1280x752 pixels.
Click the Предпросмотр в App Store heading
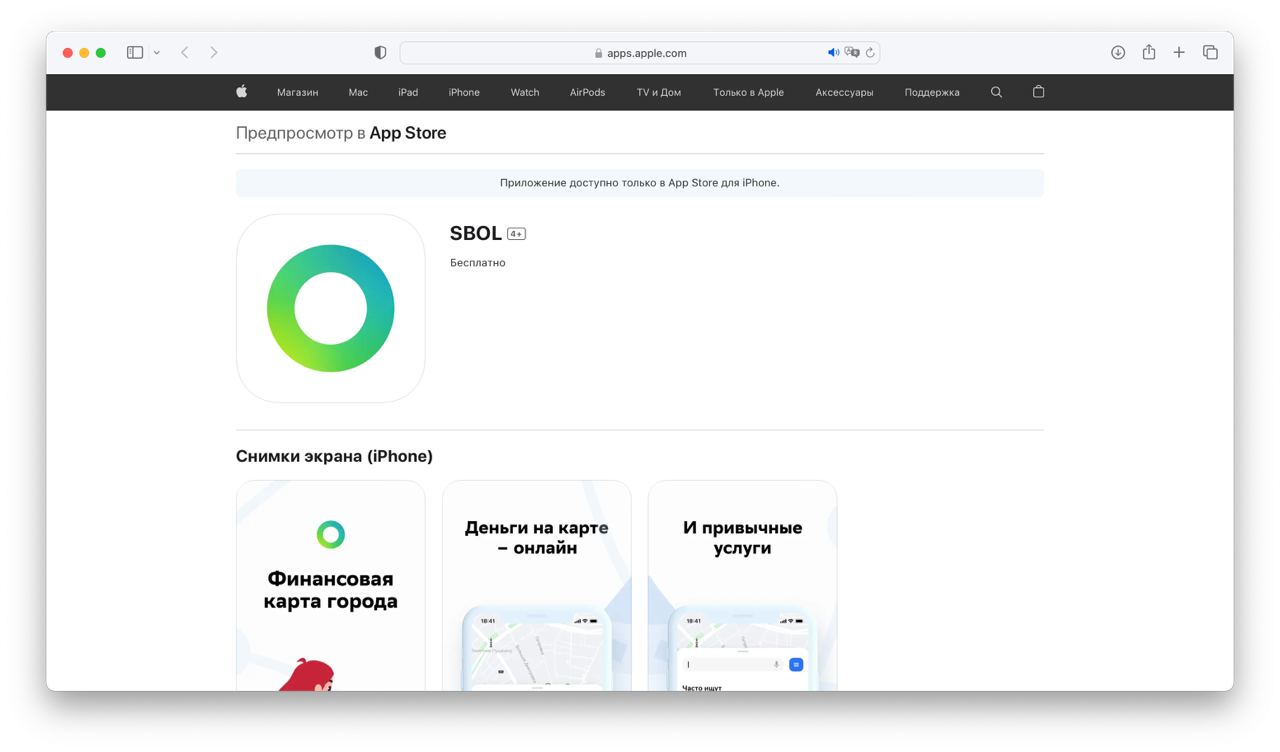pyautogui.click(x=341, y=133)
